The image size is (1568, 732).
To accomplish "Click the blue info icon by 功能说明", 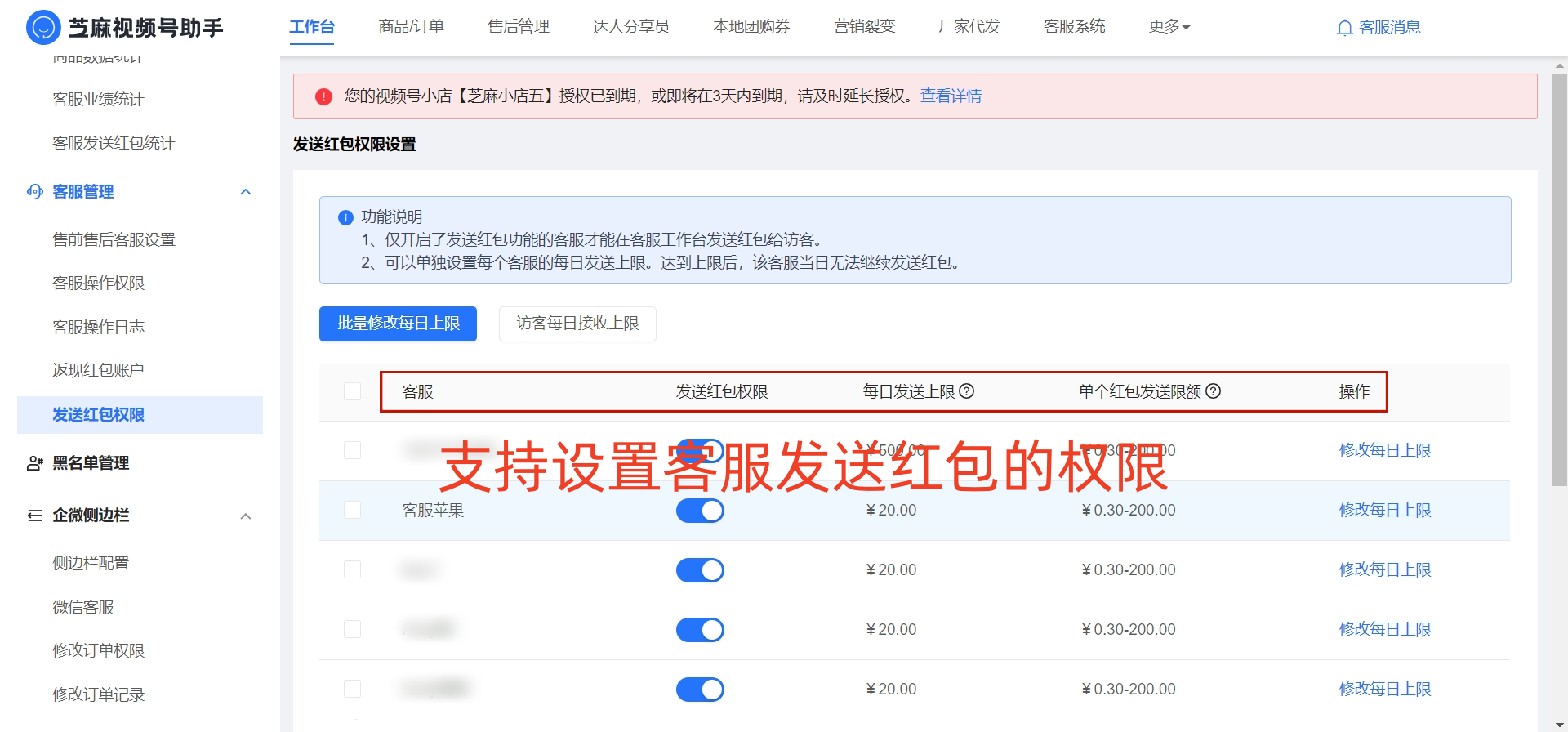I will (345, 217).
